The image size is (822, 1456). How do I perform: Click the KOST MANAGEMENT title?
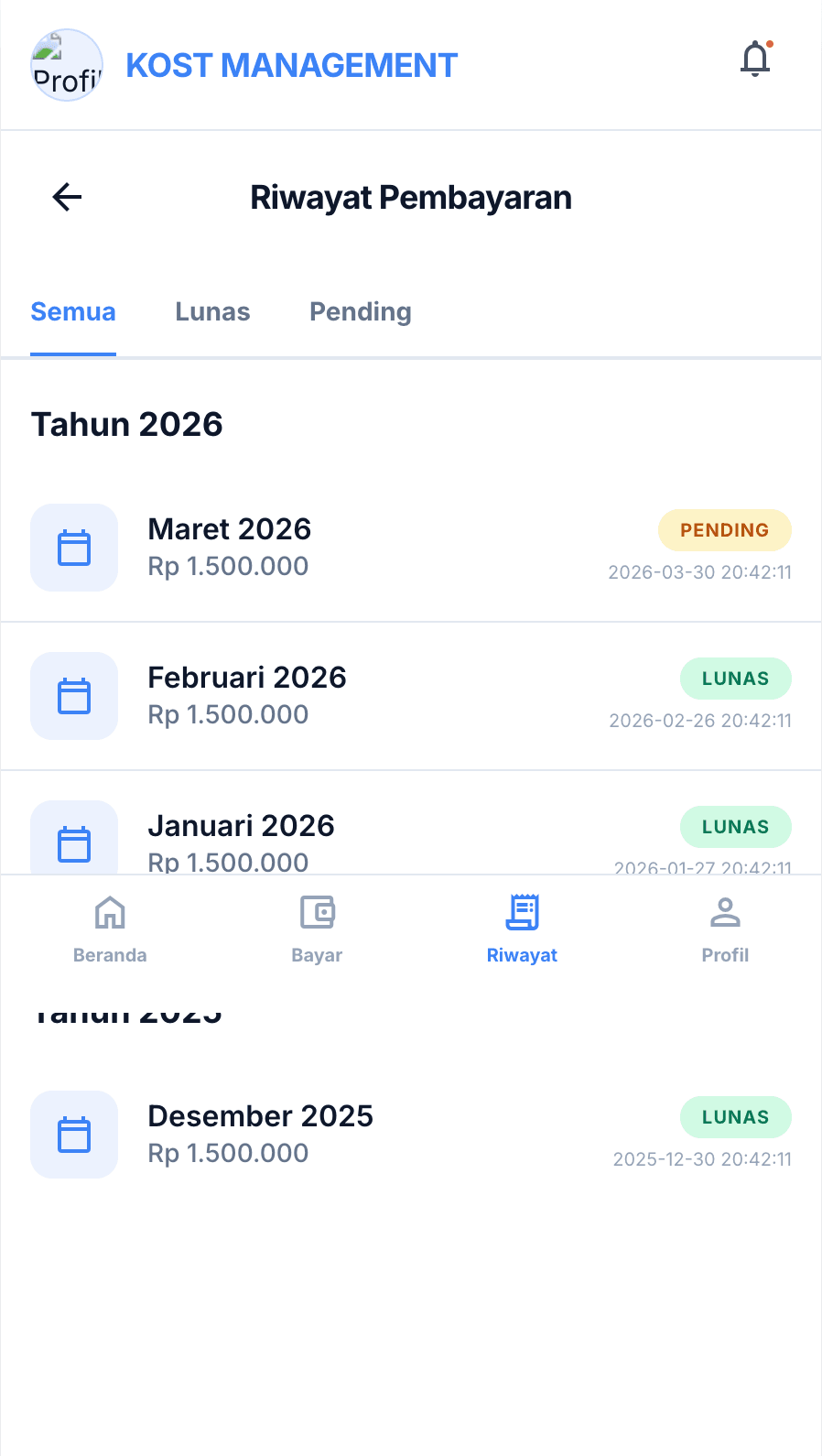291,66
